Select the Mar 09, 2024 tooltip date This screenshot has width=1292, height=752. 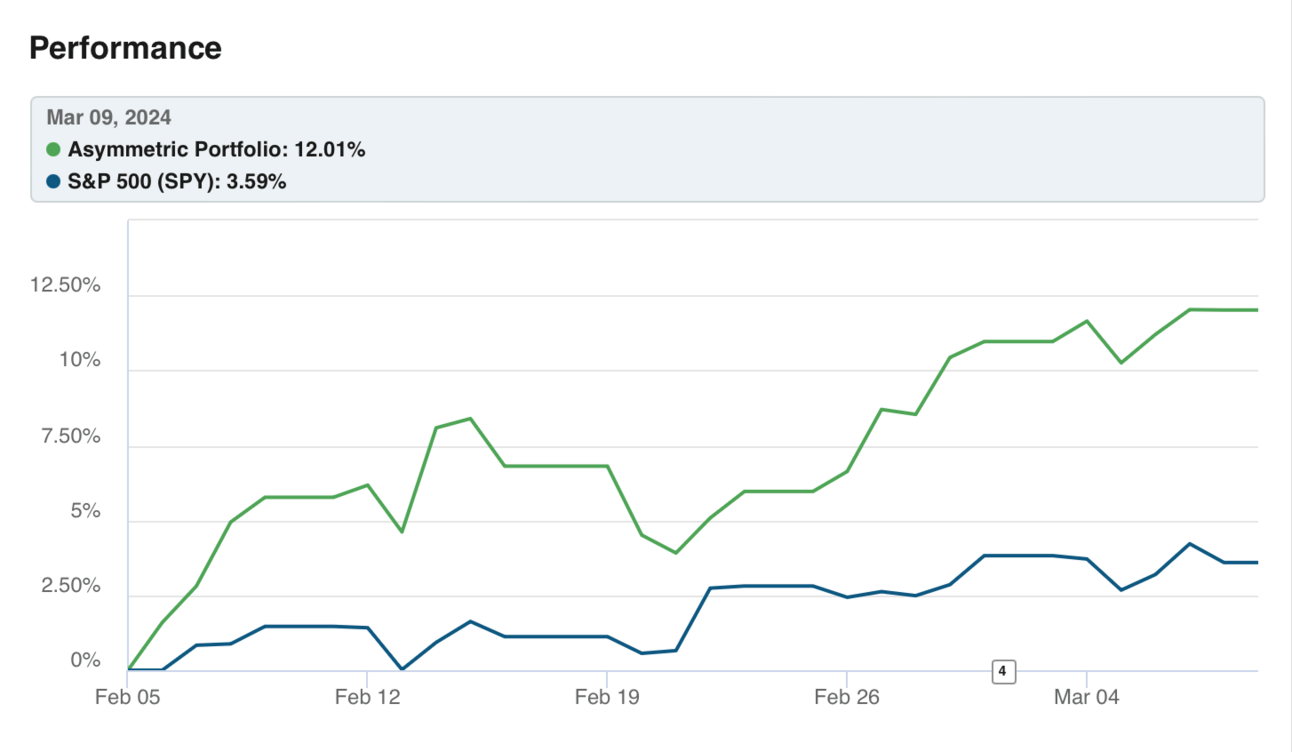[x=109, y=118]
